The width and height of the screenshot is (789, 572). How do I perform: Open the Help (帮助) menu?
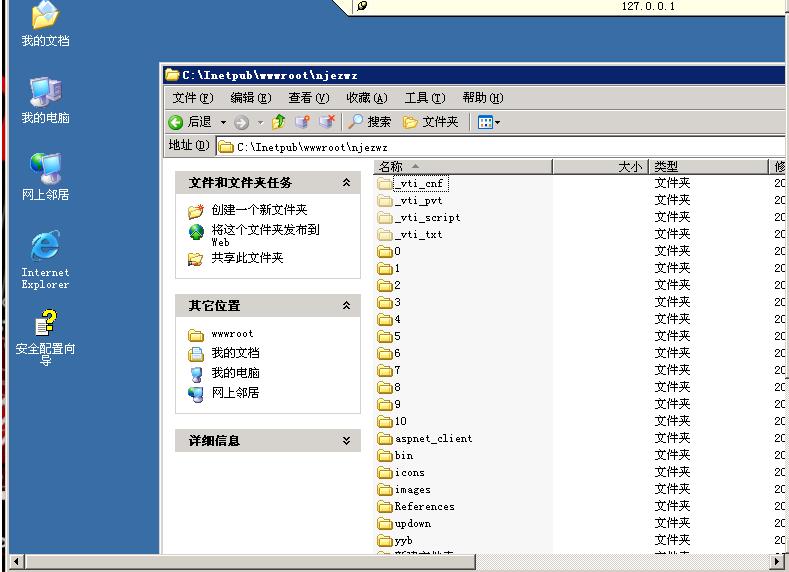pos(483,98)
